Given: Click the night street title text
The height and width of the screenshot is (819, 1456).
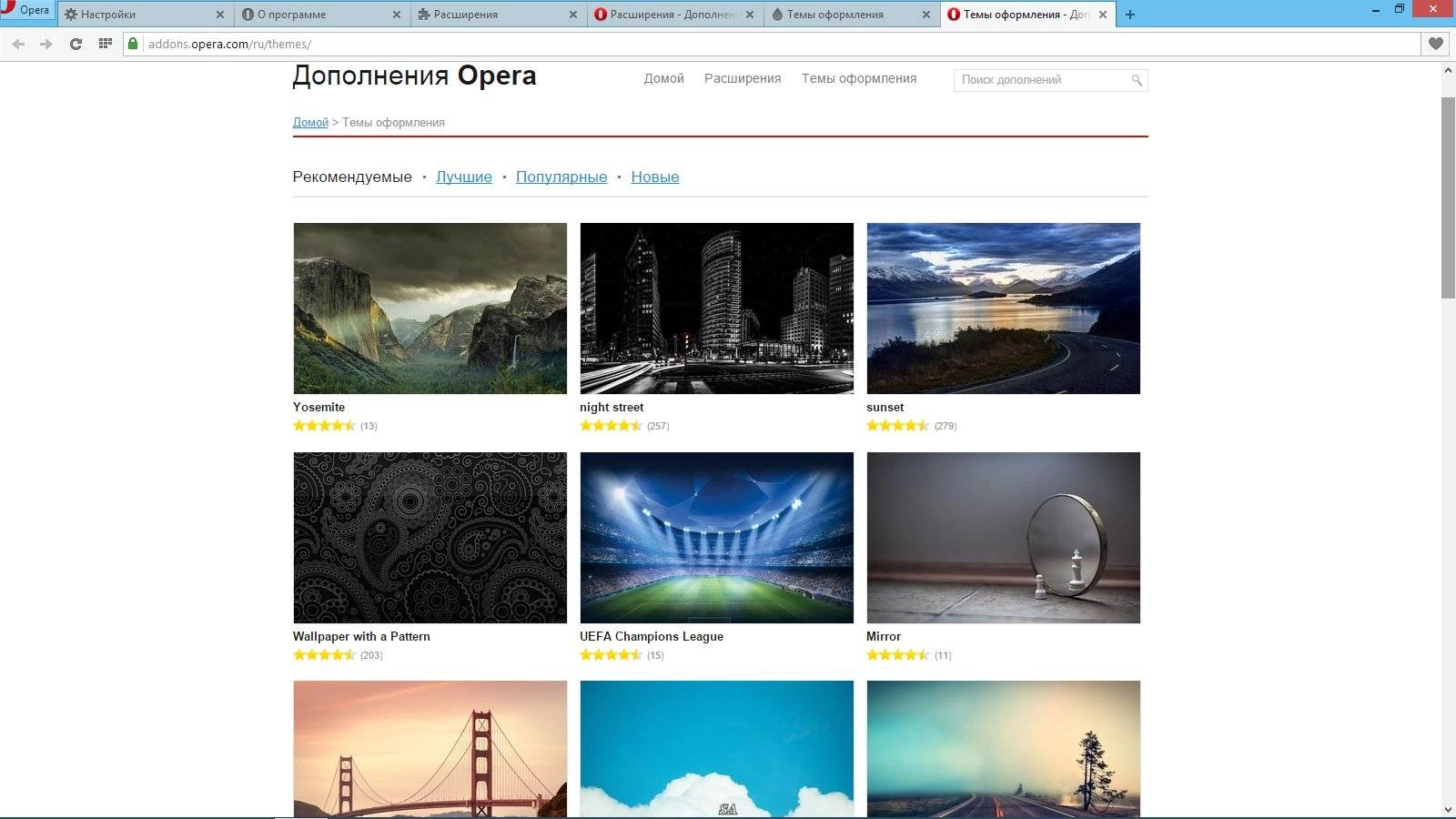Looking at the screenshot, I should (612, 407).
